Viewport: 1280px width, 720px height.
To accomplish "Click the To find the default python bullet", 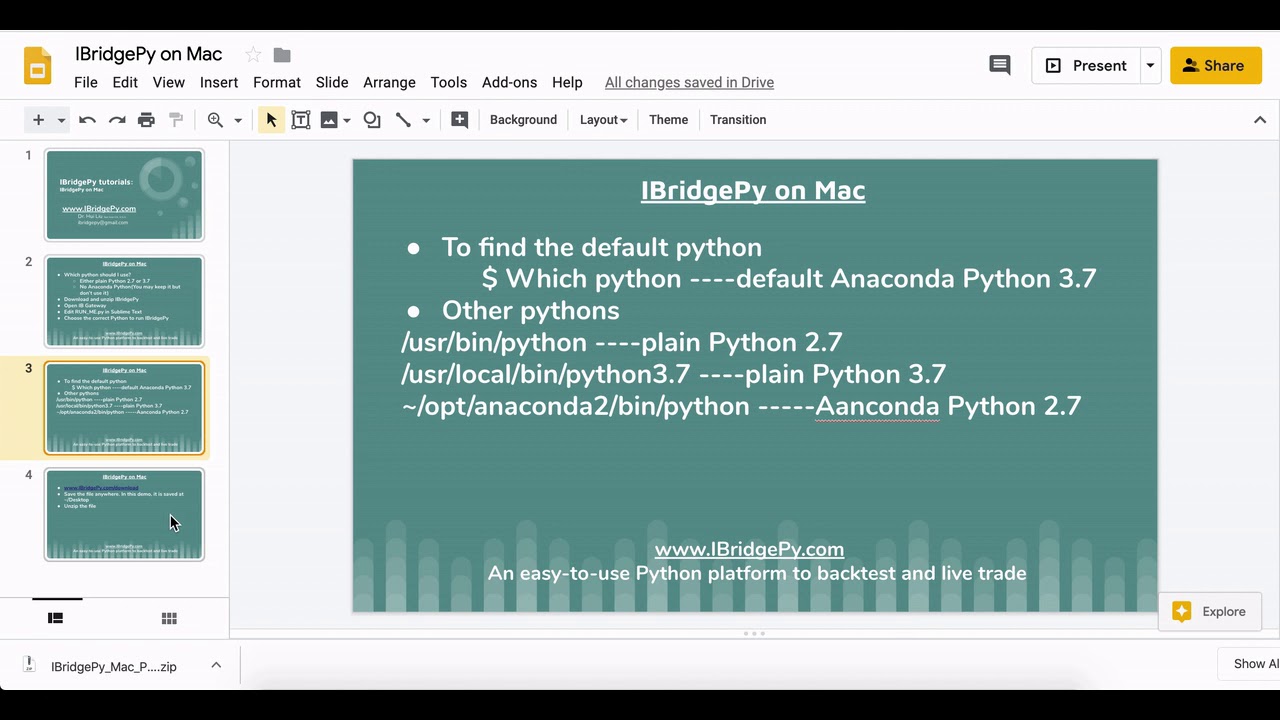I will click(x=601, y=247).
